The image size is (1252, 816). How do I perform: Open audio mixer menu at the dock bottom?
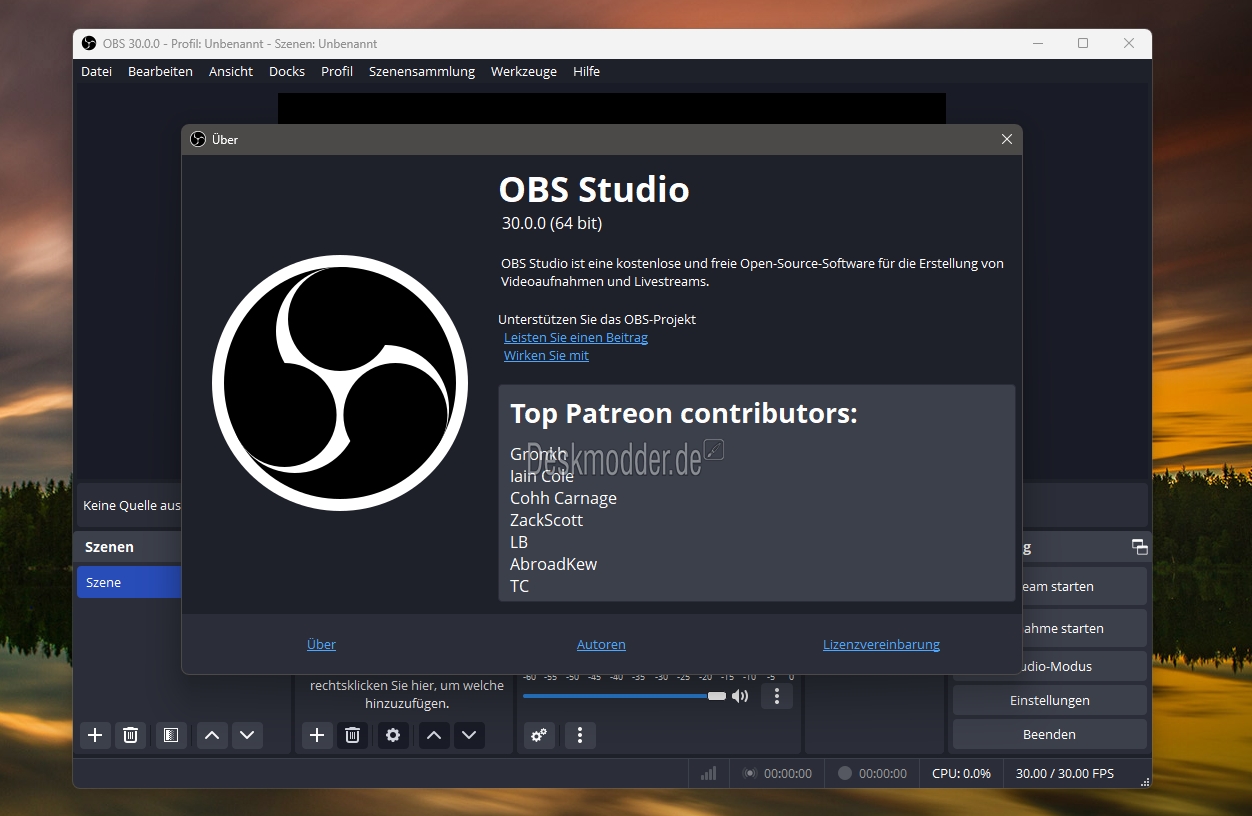[580, 735]
